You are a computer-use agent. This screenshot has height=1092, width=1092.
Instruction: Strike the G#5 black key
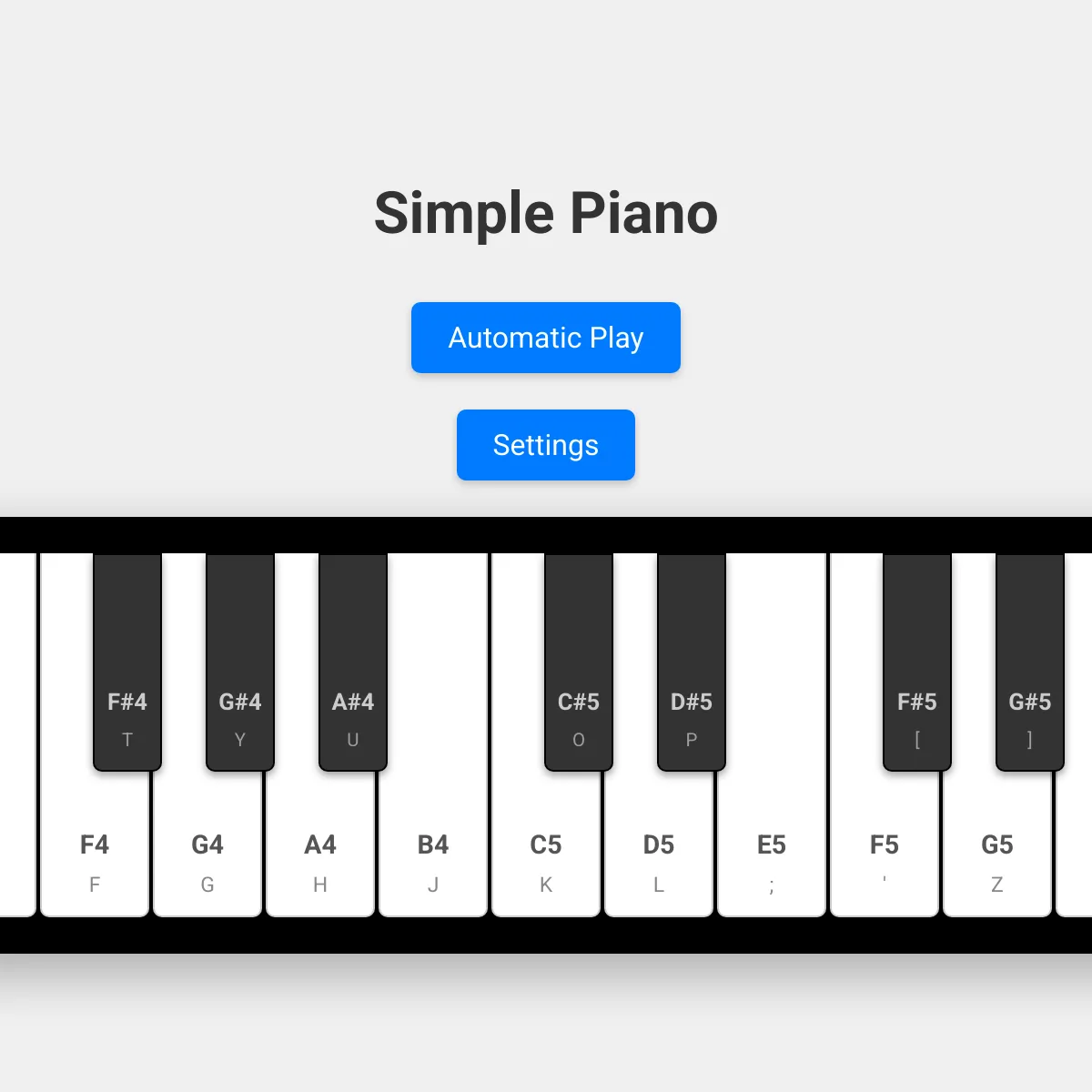(x=1030, y=662)
